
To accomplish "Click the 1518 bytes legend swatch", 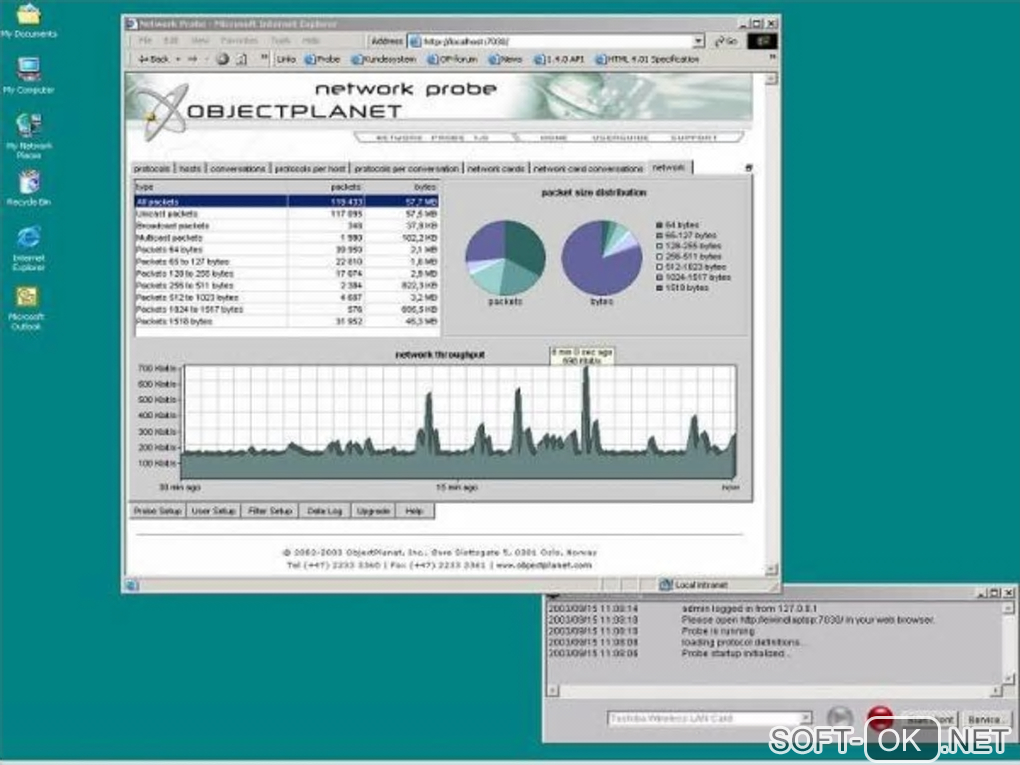I will point(659,288).
